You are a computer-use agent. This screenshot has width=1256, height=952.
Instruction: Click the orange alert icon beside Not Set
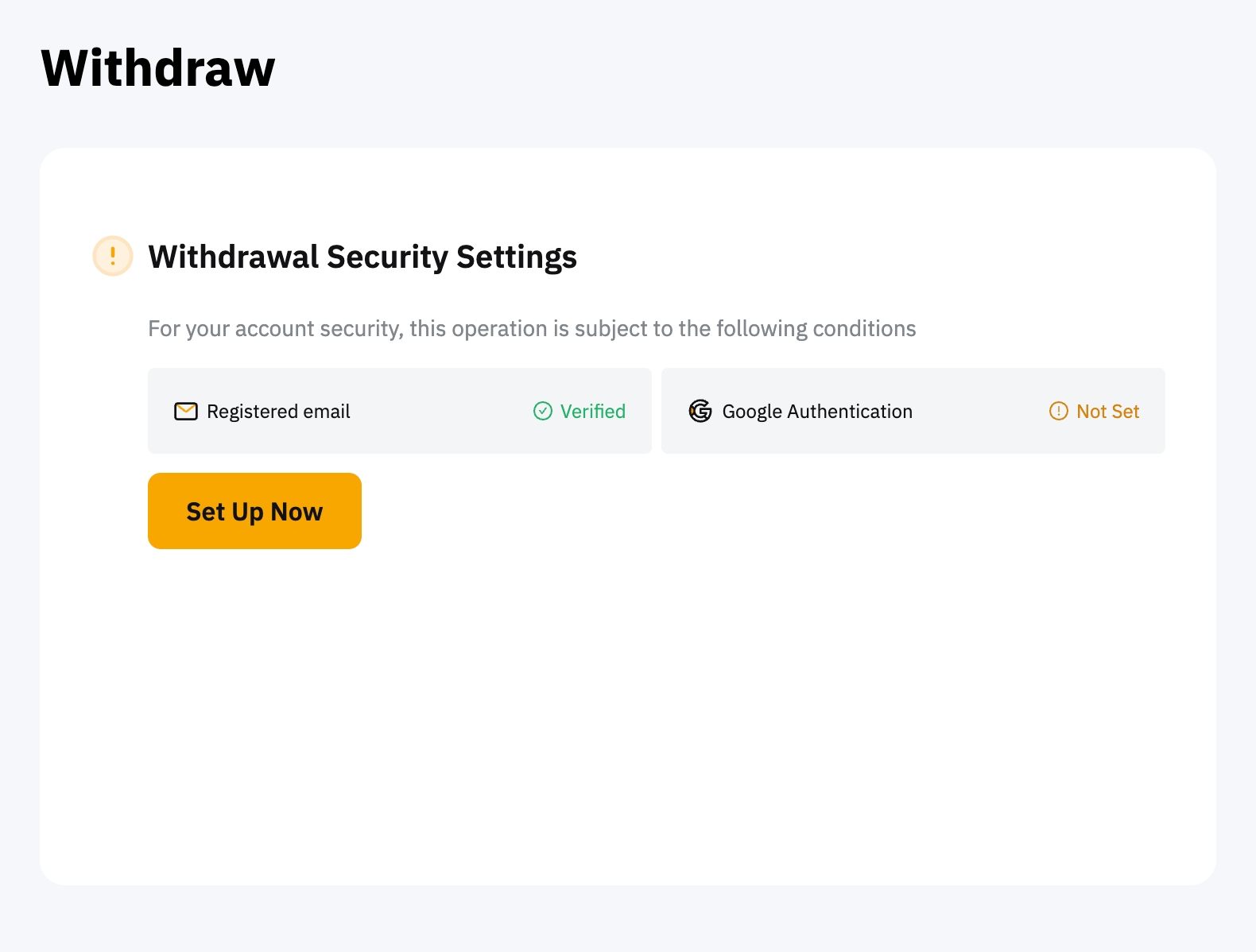click(1059, 411)
